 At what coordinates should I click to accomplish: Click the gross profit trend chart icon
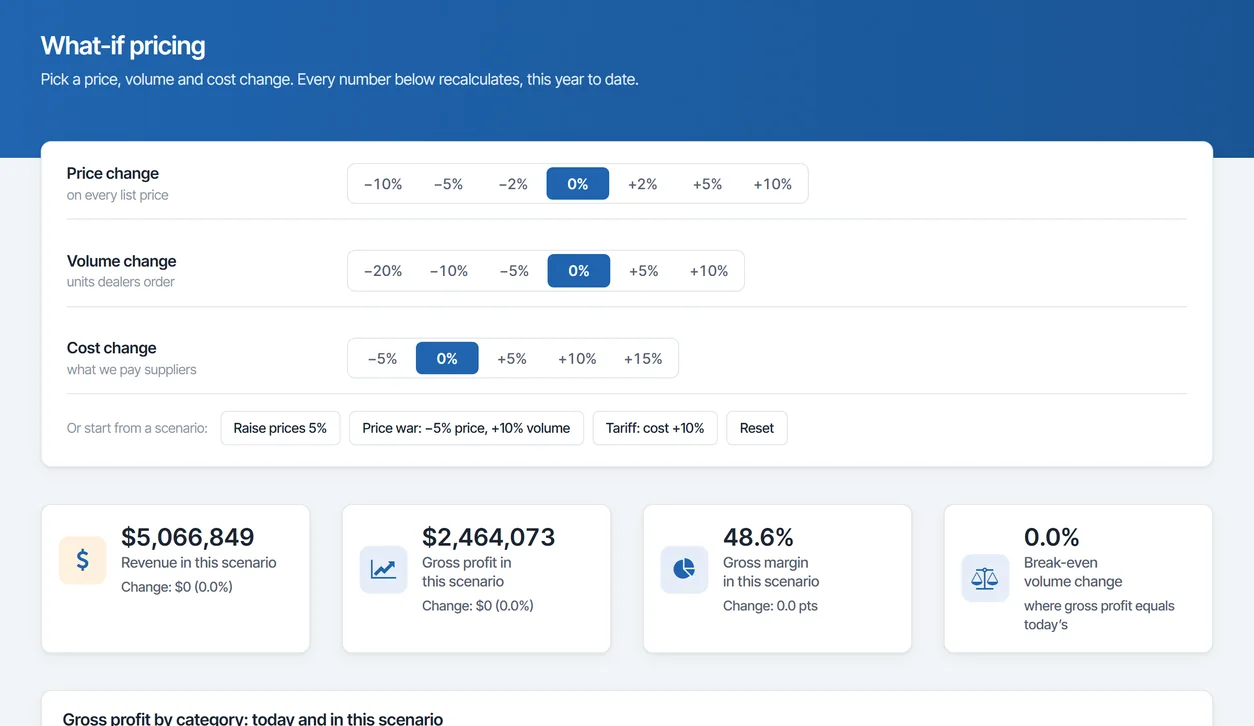[x=384, y=569]
